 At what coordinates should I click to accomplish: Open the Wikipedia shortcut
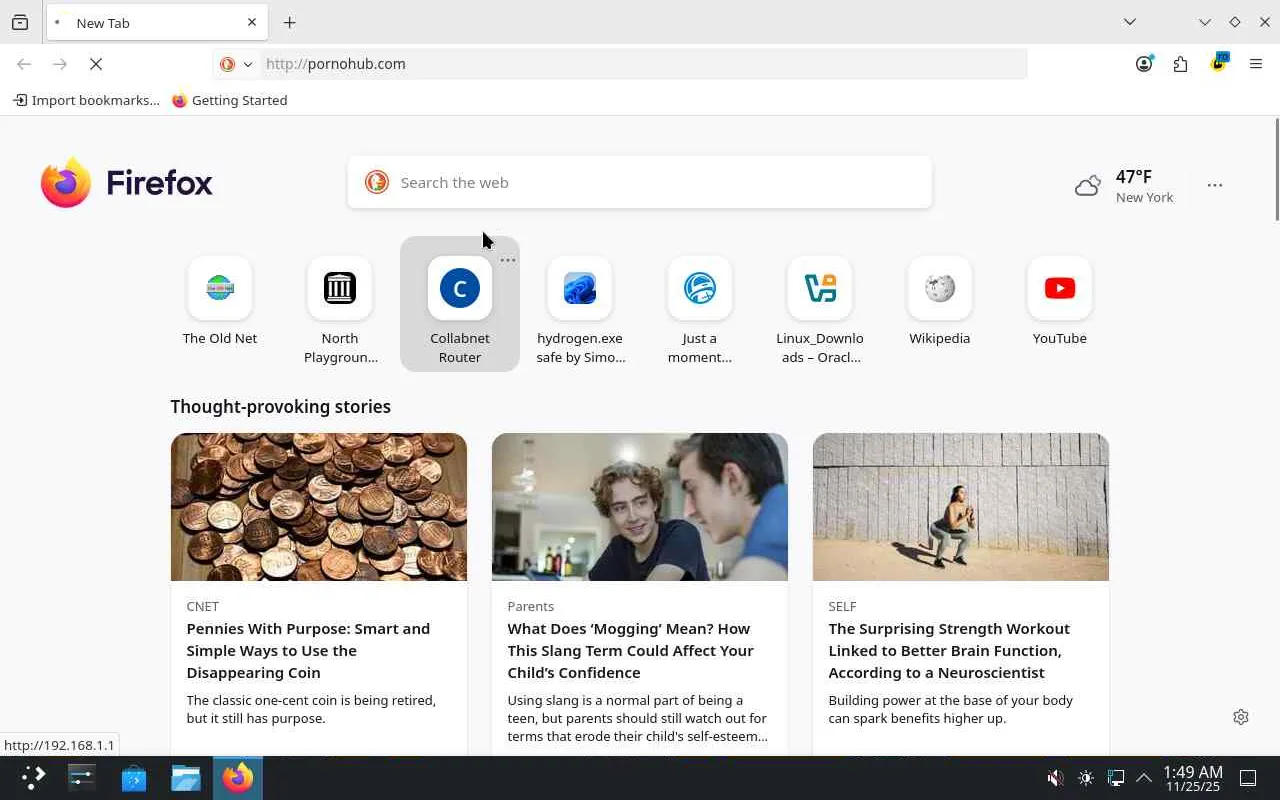940,302
